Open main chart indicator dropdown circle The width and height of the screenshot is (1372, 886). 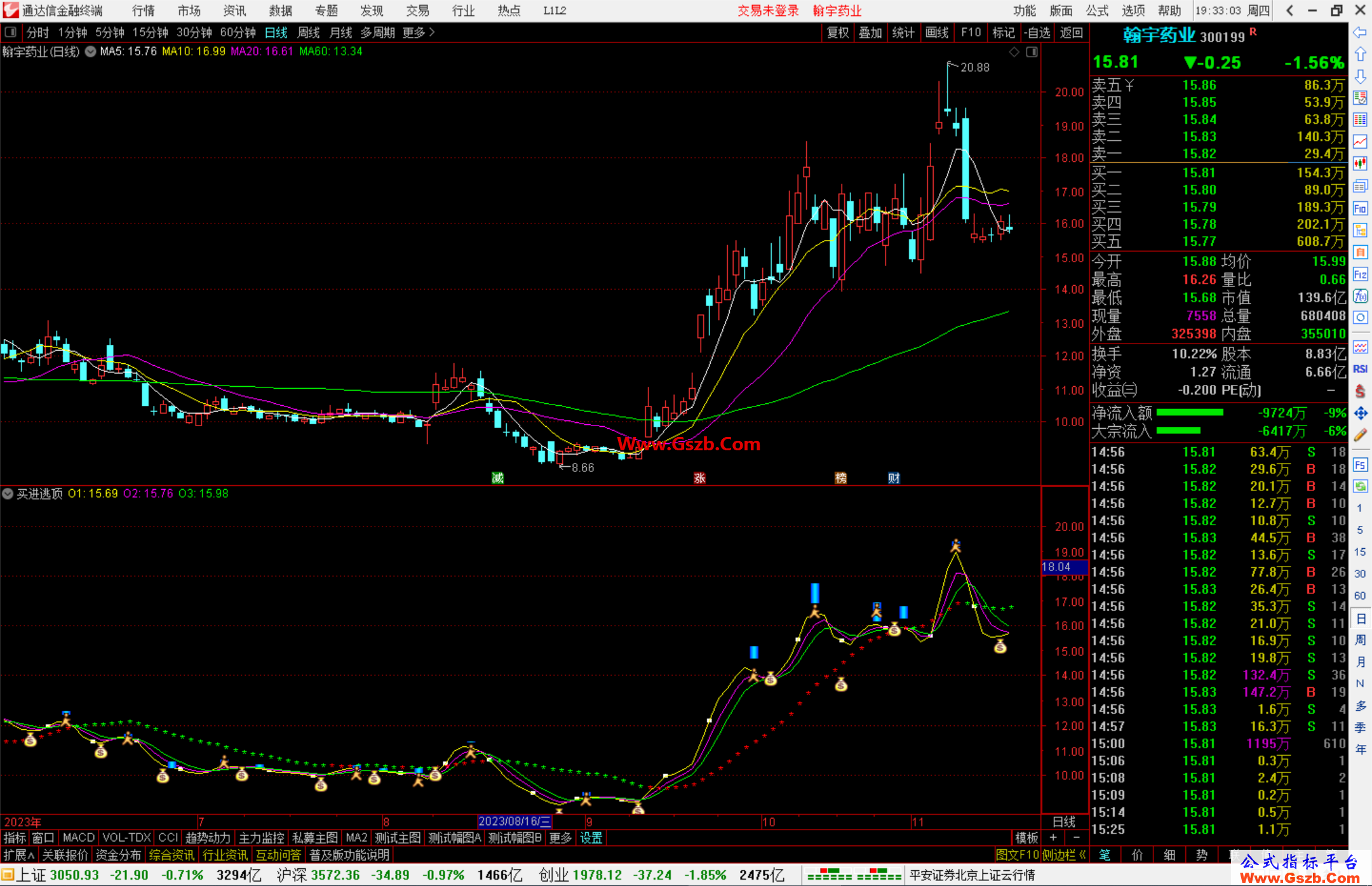[x=90, y=51]
